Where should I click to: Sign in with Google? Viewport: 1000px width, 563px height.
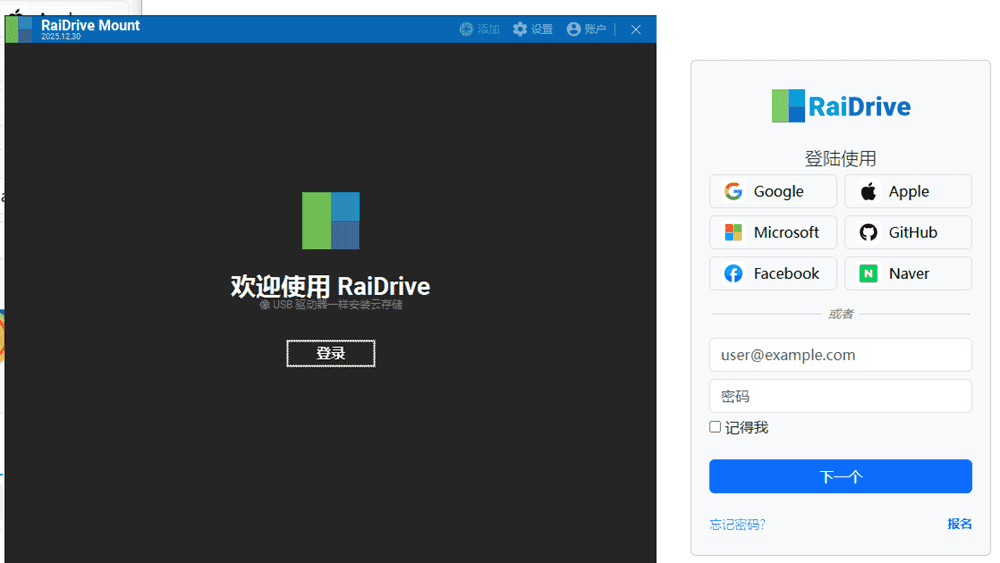point(773,191)
